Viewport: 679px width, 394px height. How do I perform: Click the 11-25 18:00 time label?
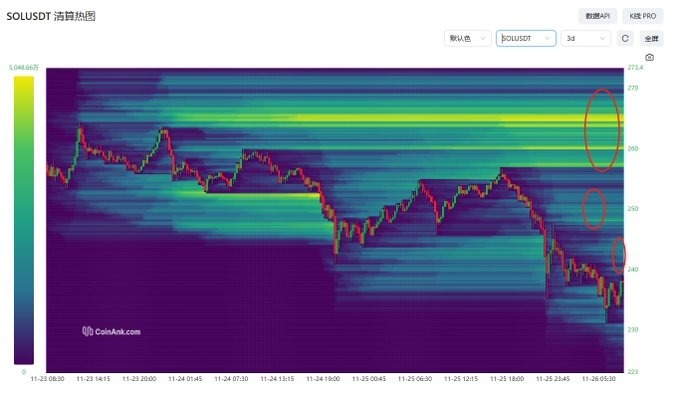pos(507,379)
